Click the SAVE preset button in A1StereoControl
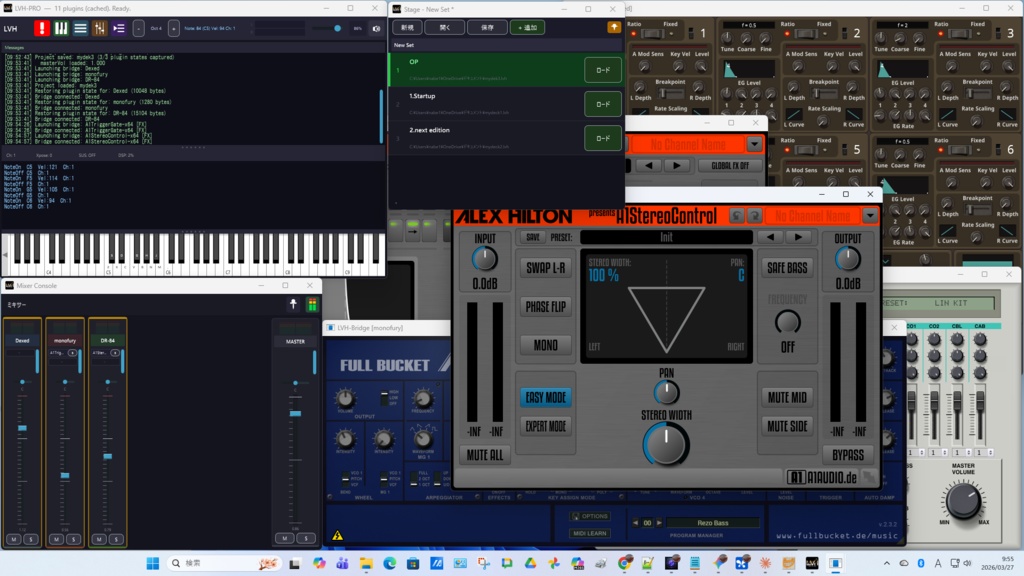 point(533,237)
